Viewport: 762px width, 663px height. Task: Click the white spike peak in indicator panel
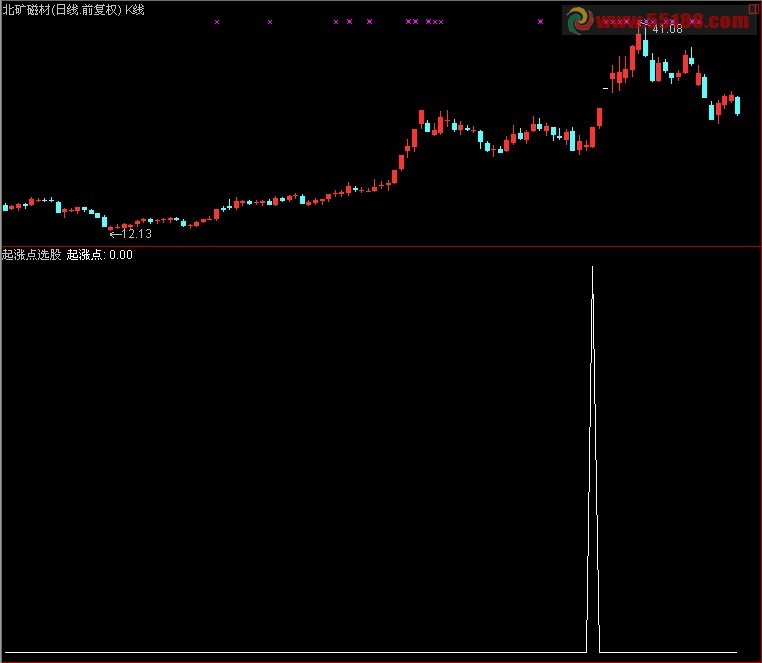[592, 267]
